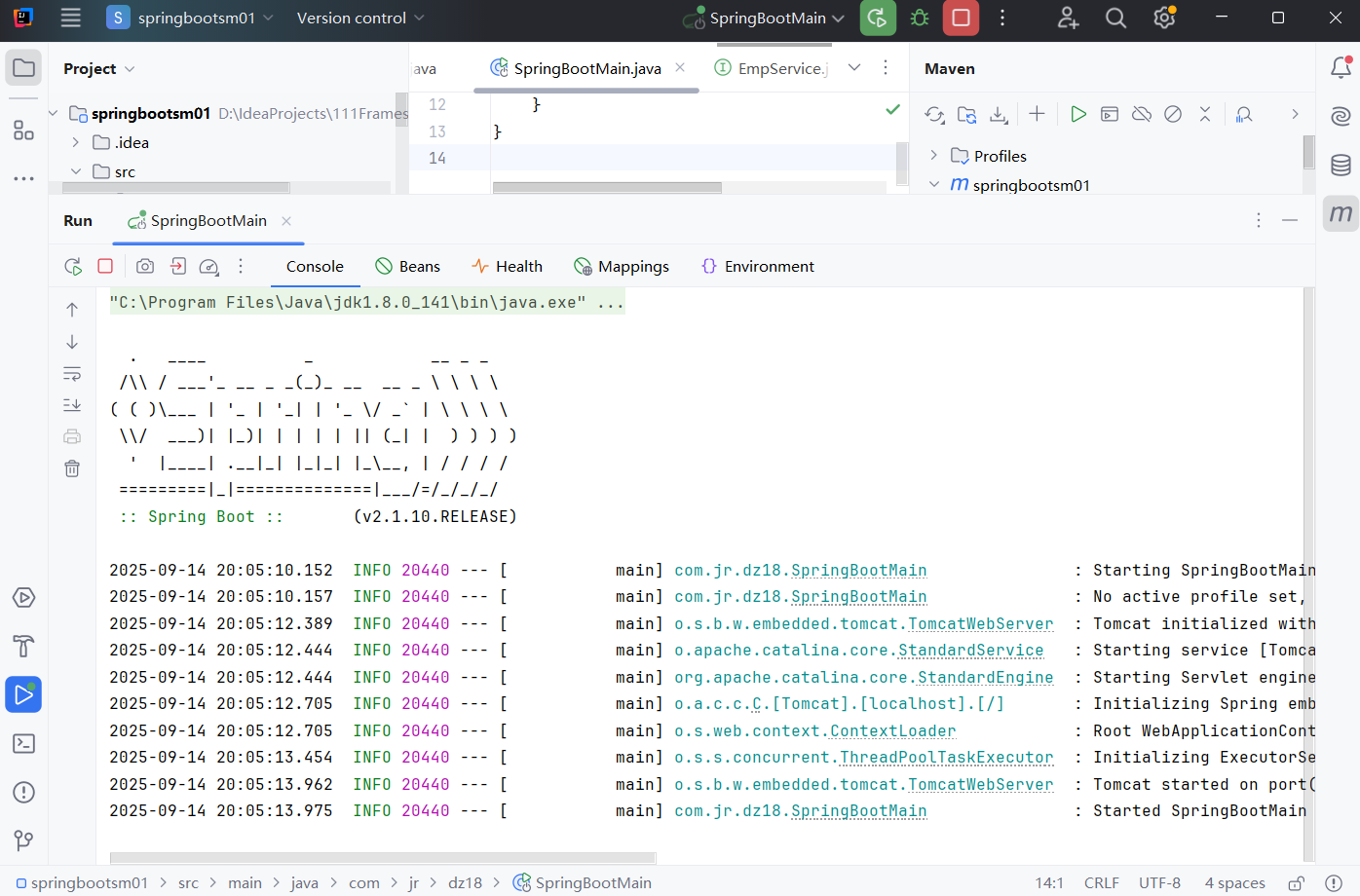Switch to the SpringBootMain.java editor tab
The width and height of the screenshot is (1360, 896).
point(587,68)
